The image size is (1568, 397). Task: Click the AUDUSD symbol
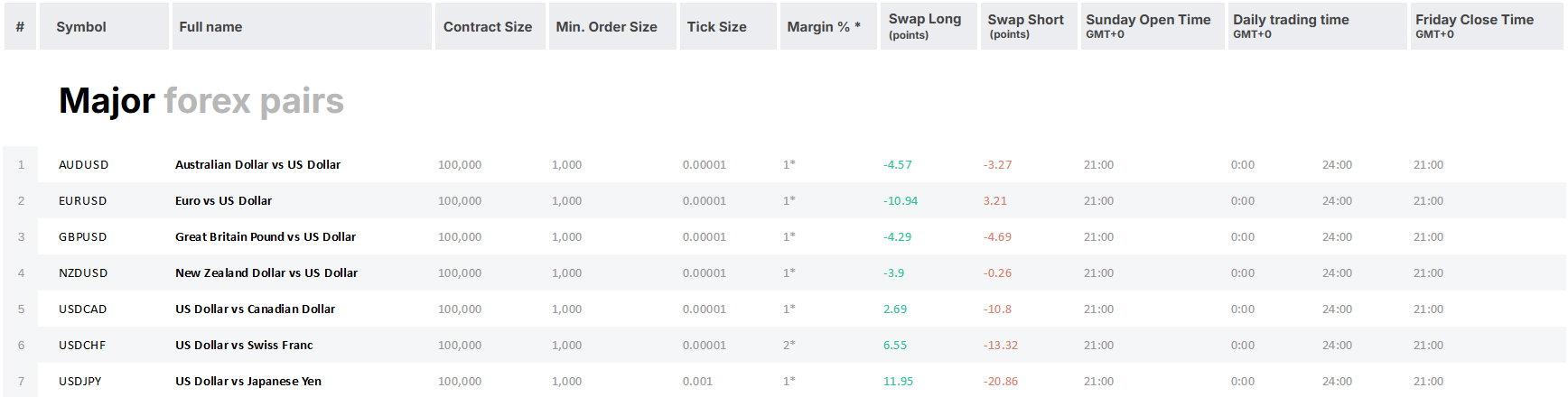coord(83,165)
